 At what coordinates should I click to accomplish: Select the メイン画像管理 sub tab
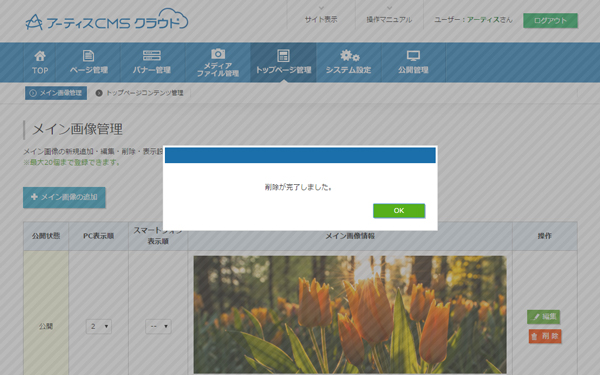coord(56,93)
